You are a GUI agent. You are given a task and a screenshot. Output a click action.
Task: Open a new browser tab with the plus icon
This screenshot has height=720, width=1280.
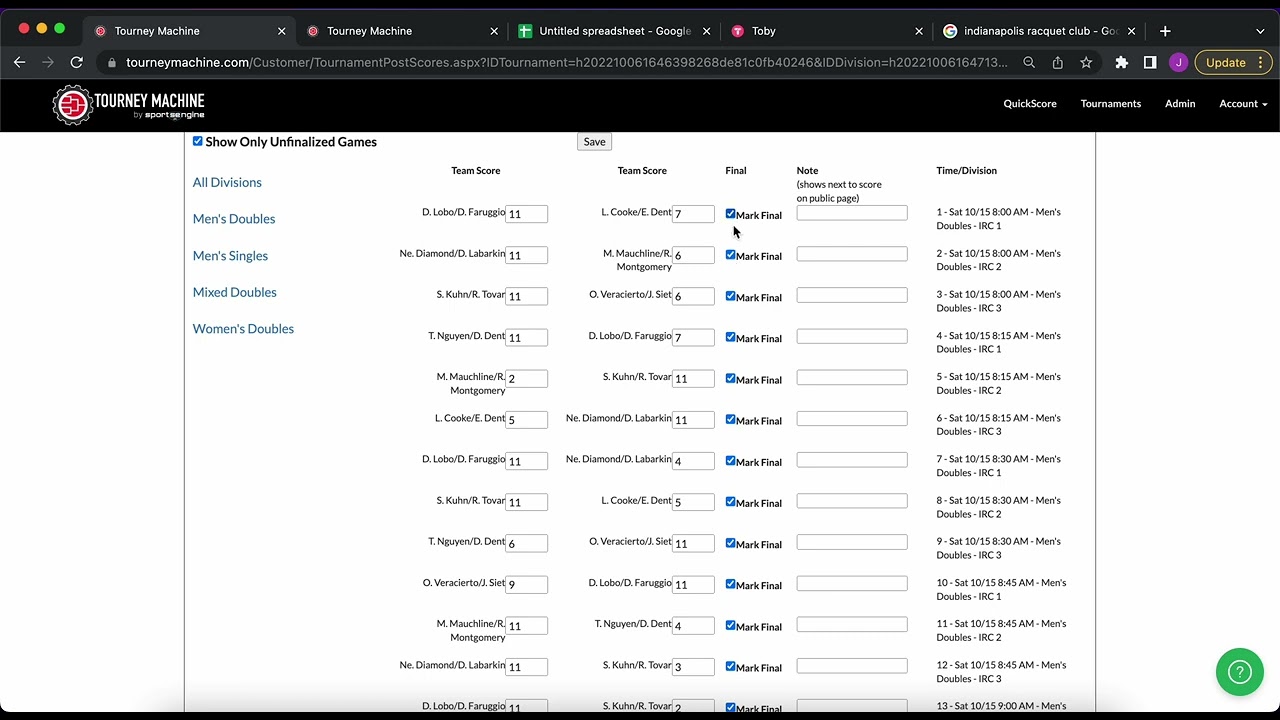[x=1165, y=31]
